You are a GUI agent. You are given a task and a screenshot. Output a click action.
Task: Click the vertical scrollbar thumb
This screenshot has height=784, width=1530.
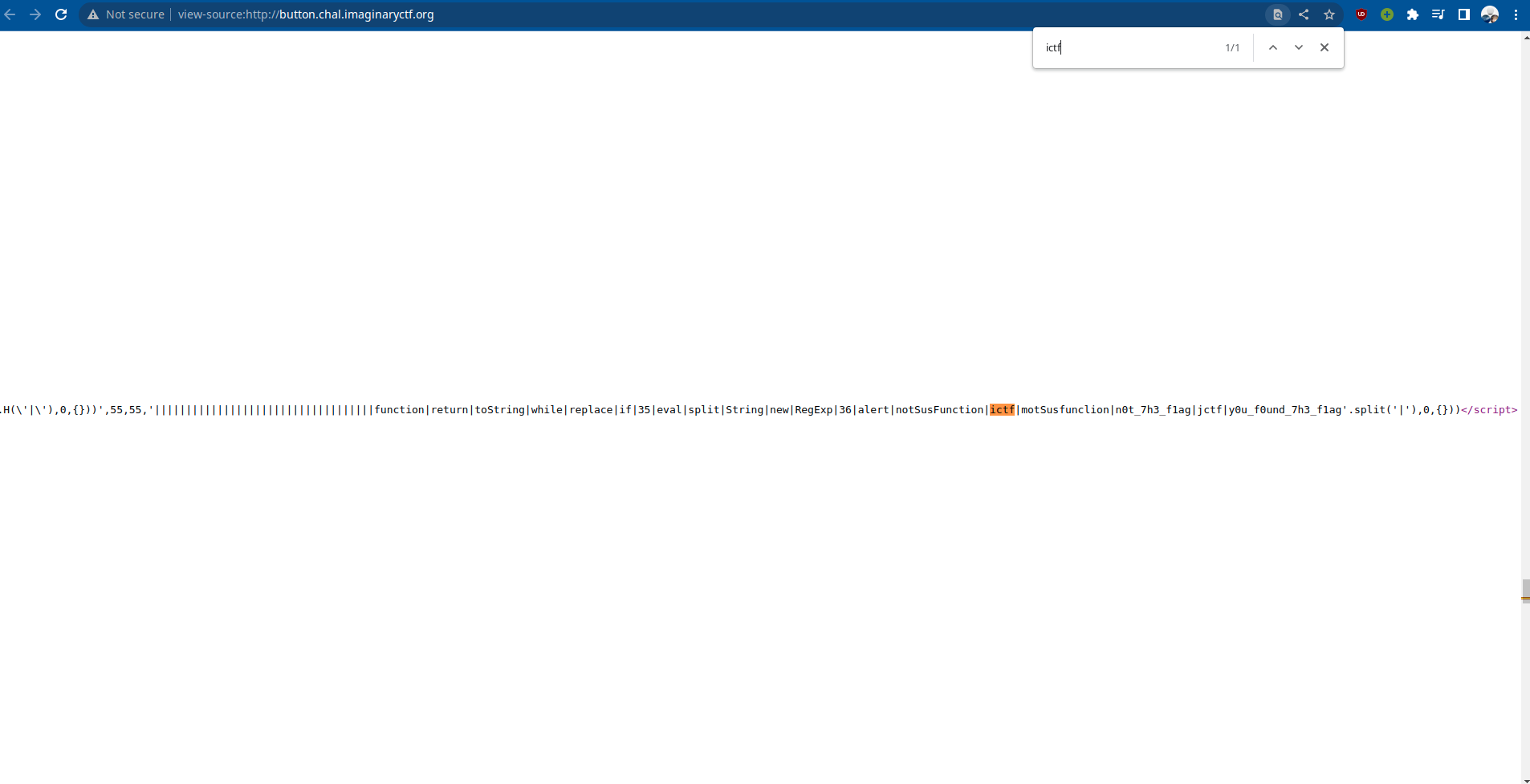(x=1525, y=590)
